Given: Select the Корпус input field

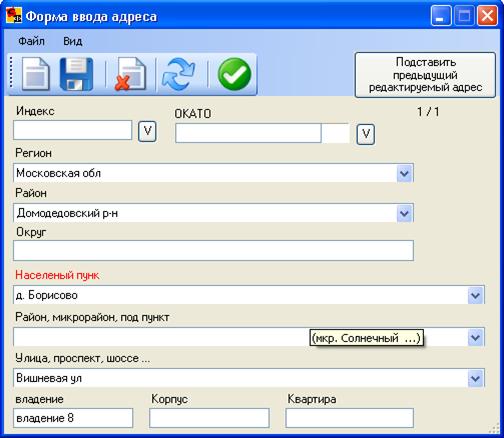Looking at the screenshot, I should (209, 418).
